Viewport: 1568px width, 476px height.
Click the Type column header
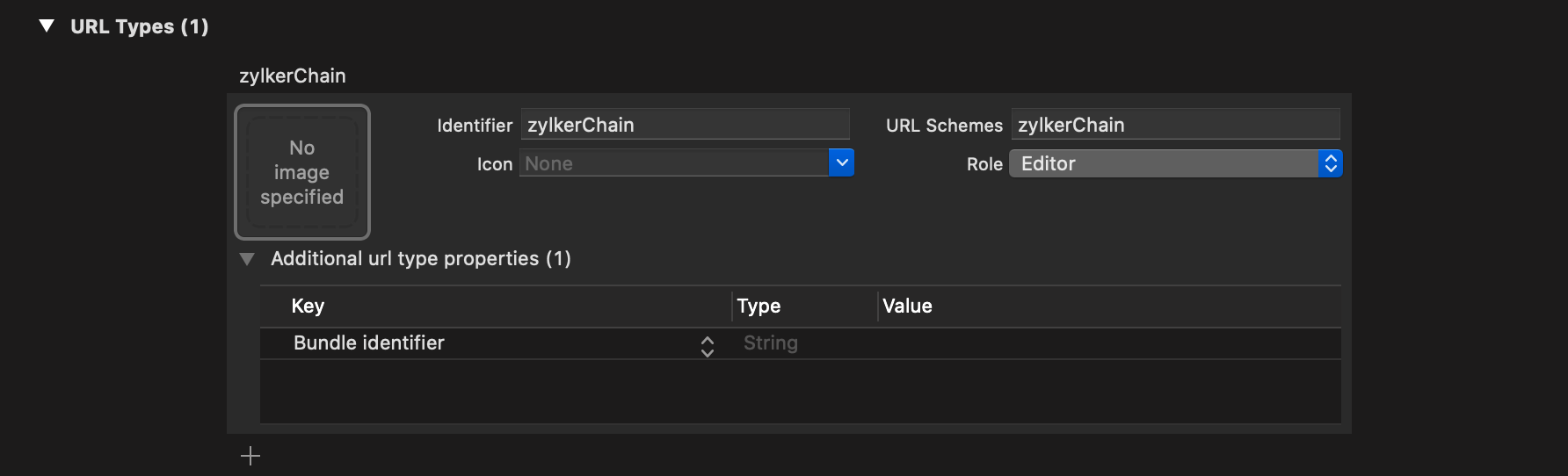coord(759,306)
